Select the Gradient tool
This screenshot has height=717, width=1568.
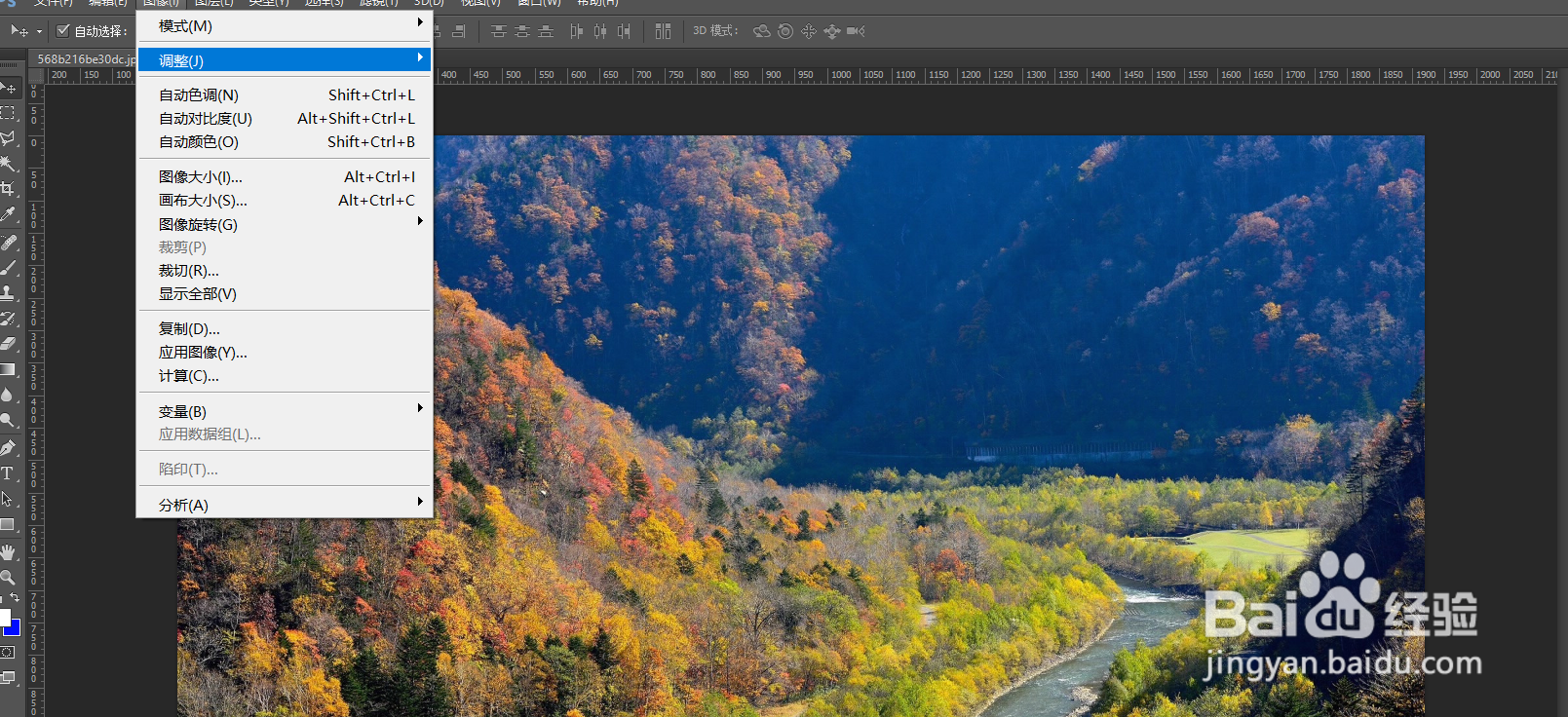(x=8, y=369)
